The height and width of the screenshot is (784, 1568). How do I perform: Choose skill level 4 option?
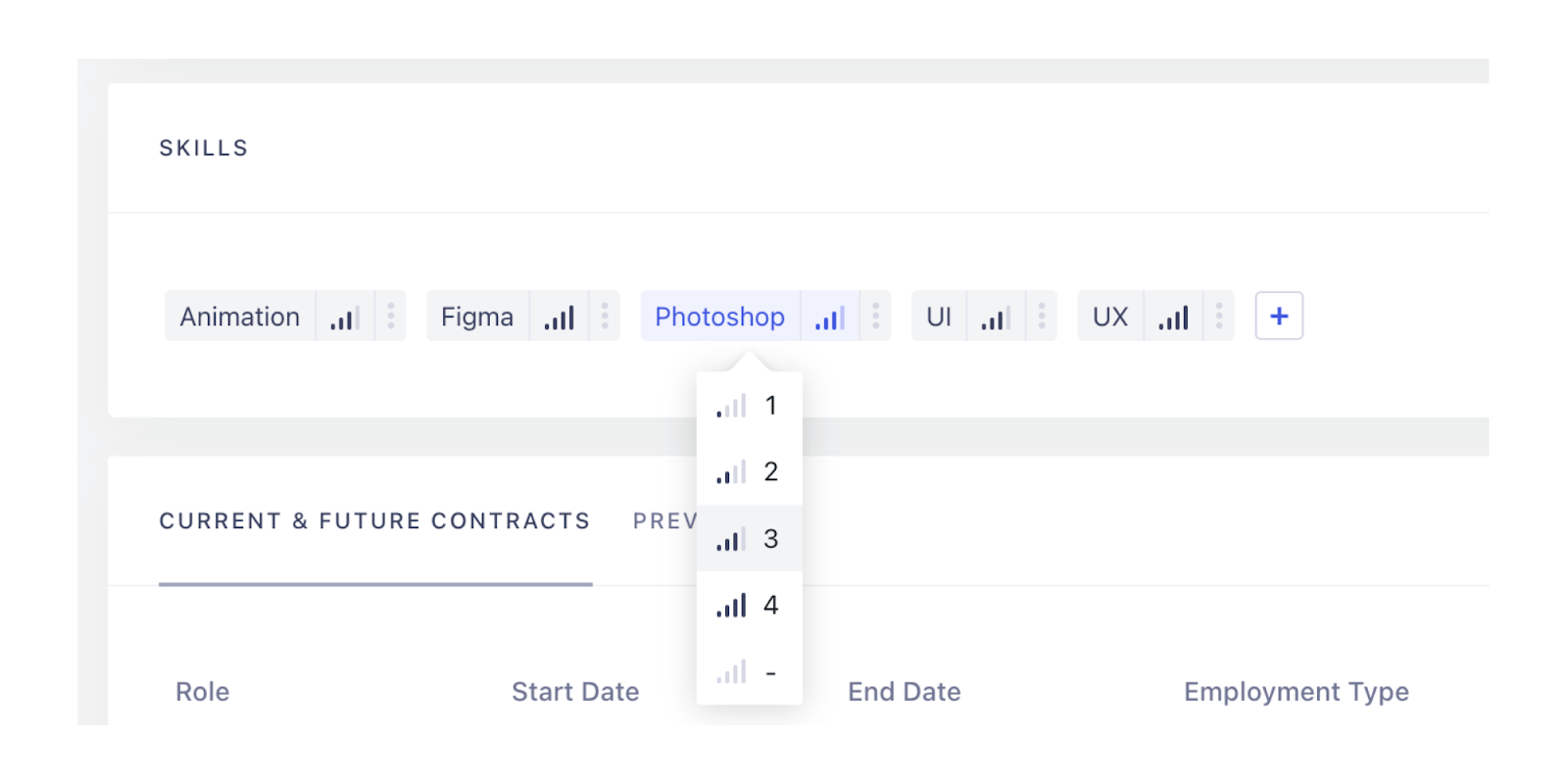pos(749,606)
